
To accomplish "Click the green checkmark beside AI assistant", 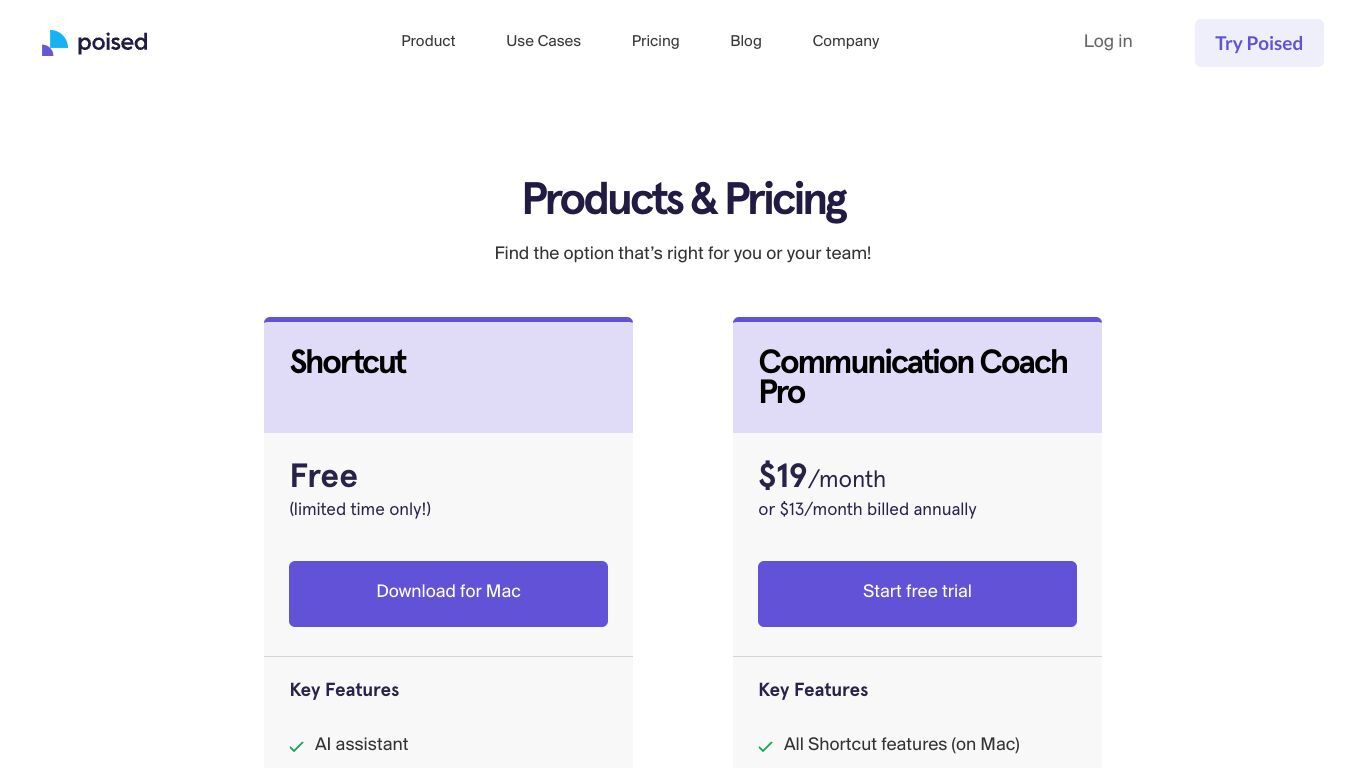I will (296, 746).
